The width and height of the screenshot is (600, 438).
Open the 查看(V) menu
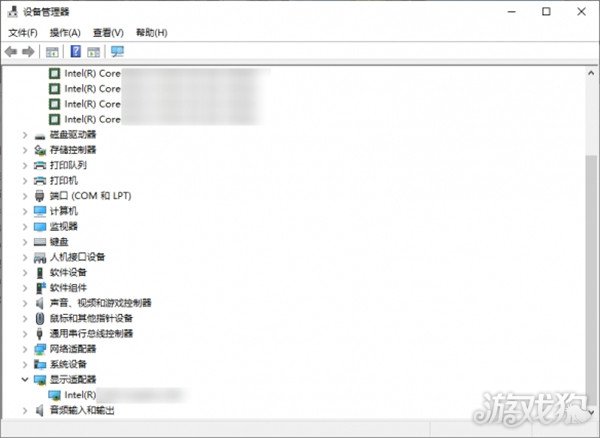(x=108, y=33)
